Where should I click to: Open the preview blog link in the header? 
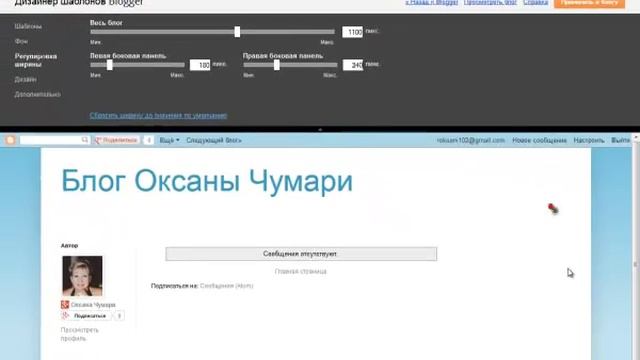(490, 2)
